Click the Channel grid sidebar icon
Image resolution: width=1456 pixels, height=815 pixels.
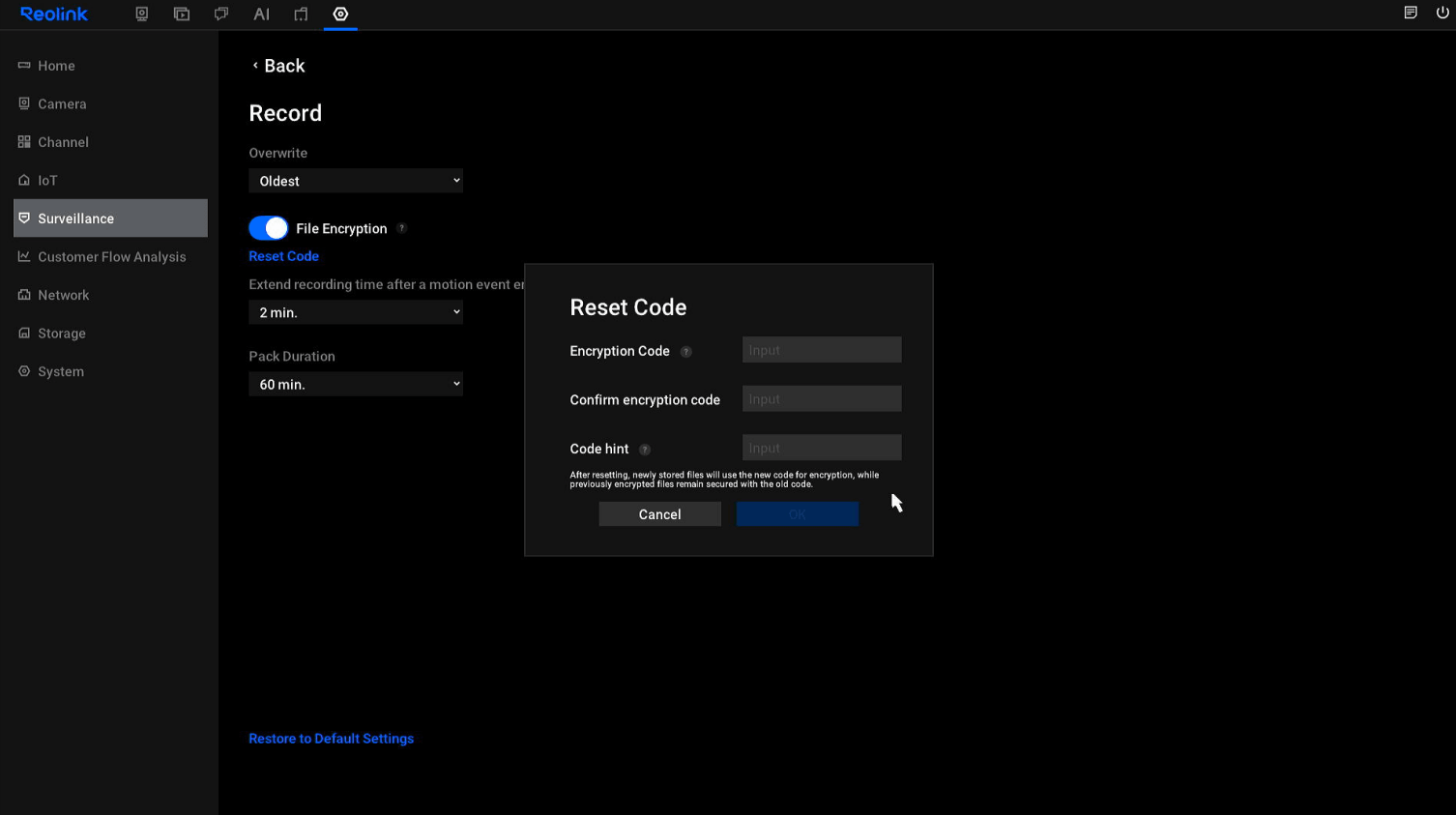click(x=24, y=141)
